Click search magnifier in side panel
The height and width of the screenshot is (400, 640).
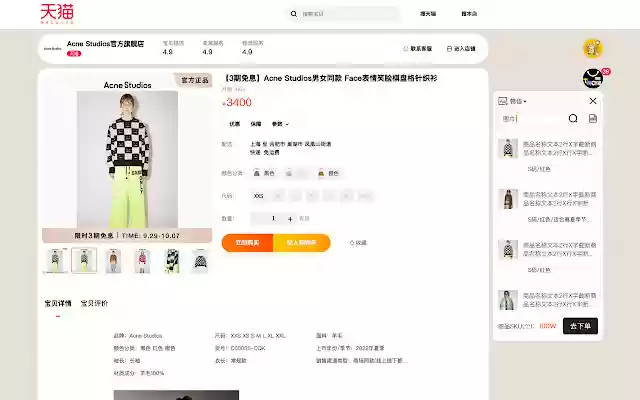pyautogui.click(x=573, y=118)
